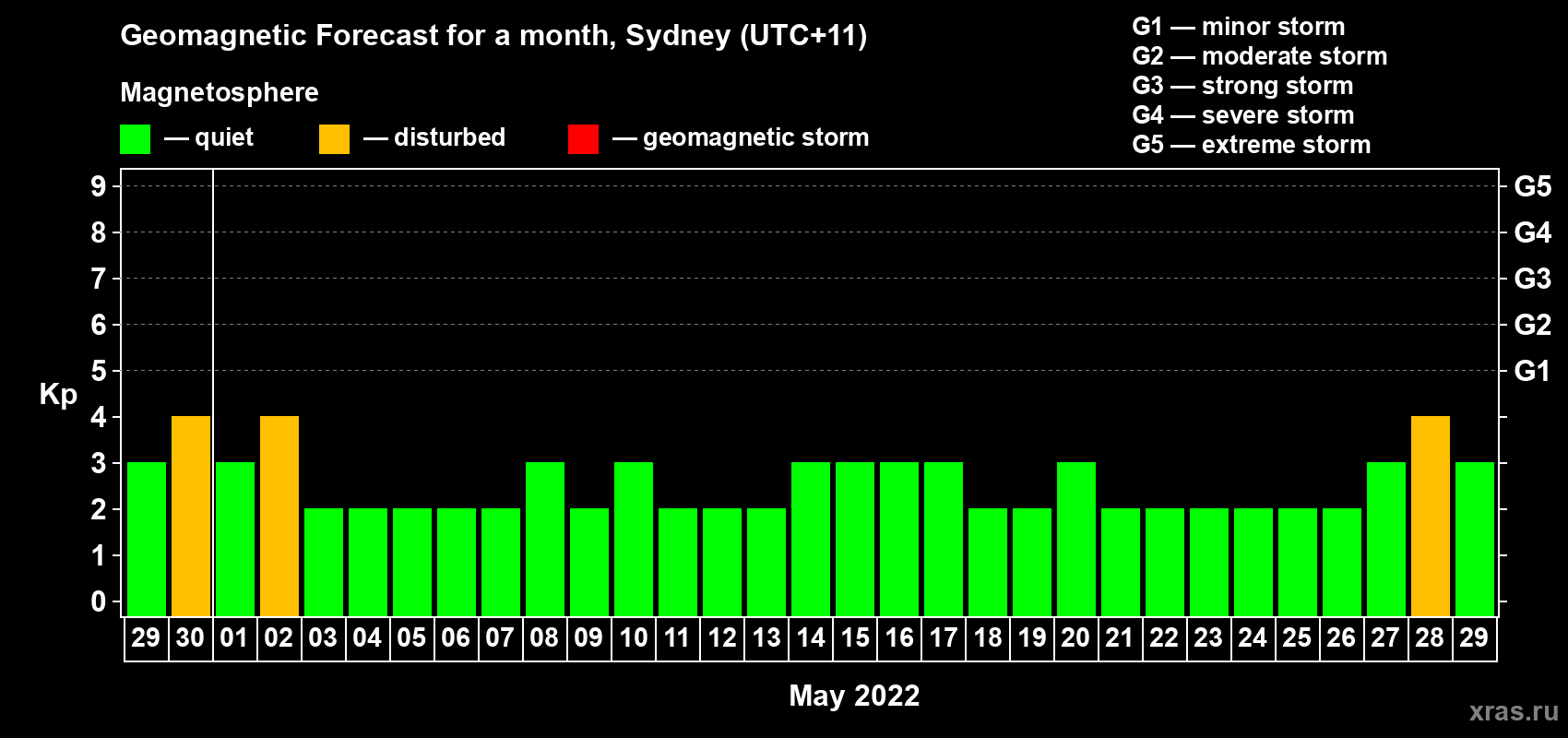
Task: Click the orange disturbed legend swatch
Action: (334, 139)
